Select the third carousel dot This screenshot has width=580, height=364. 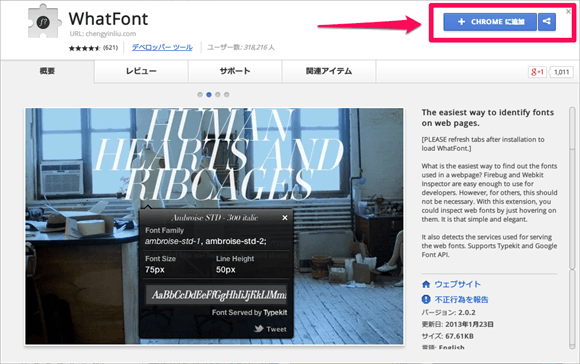click(218, 95)
